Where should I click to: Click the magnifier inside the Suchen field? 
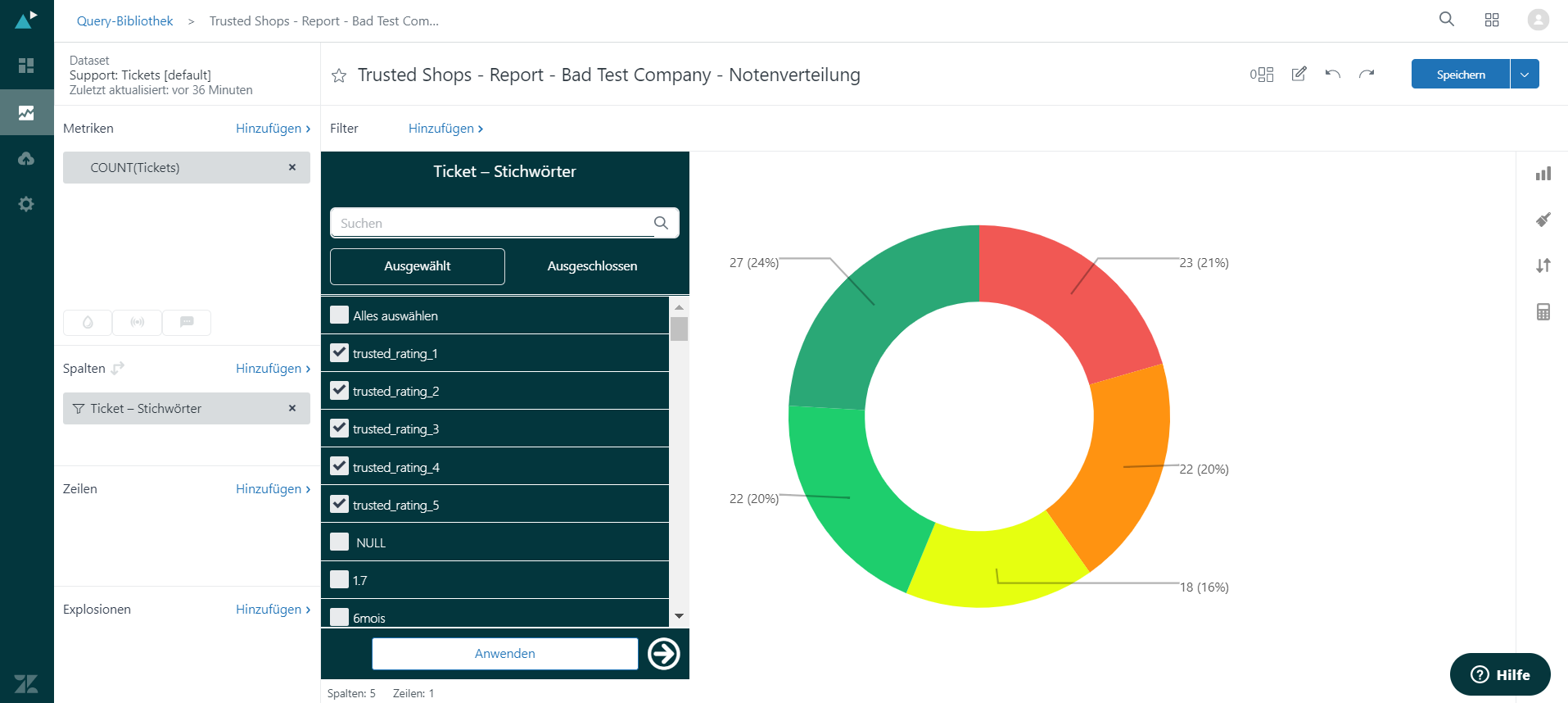661,223
